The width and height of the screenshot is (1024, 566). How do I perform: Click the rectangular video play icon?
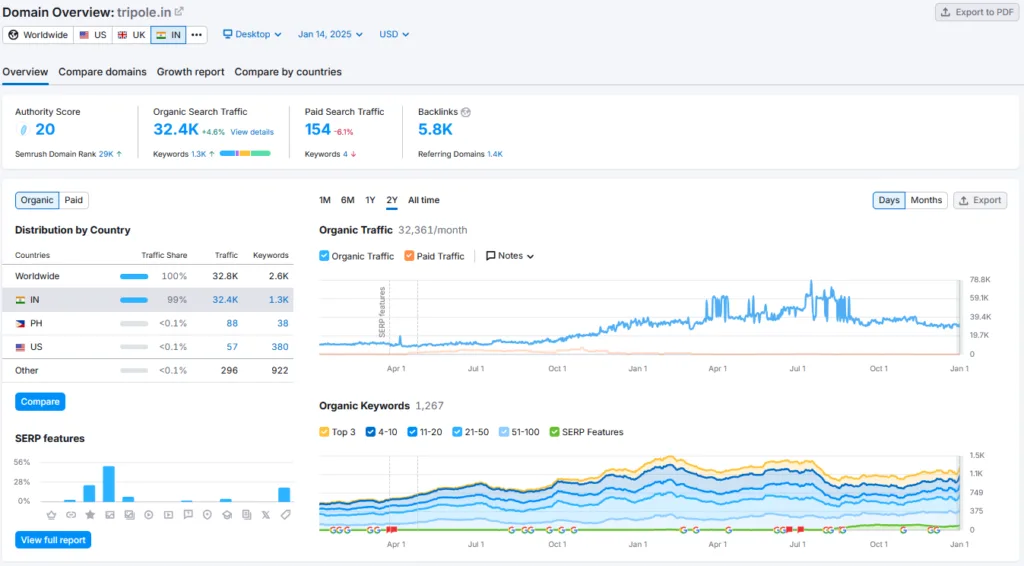tap(168, 514)
